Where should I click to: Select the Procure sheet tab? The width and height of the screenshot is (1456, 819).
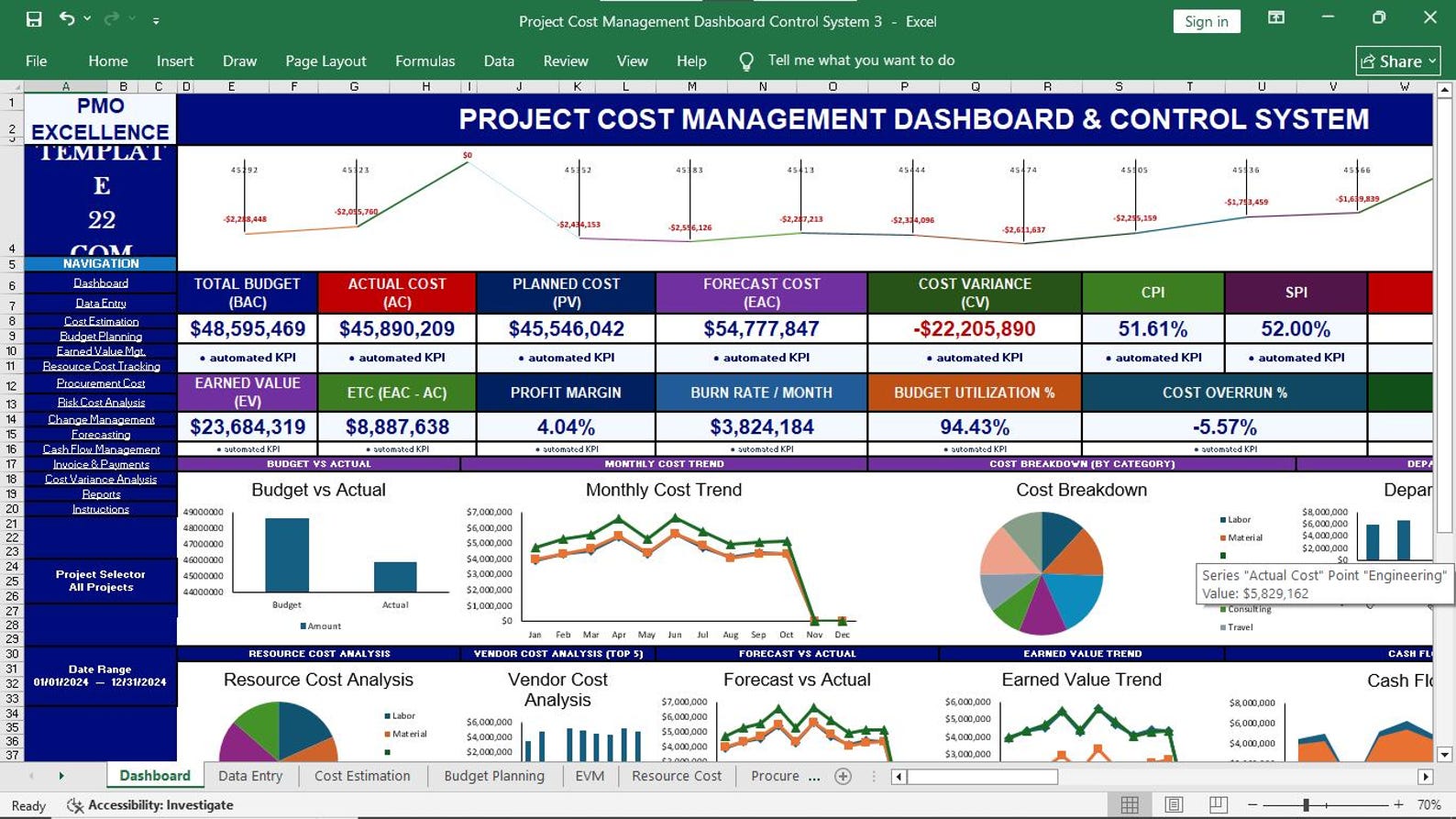(x=775, y=776)
